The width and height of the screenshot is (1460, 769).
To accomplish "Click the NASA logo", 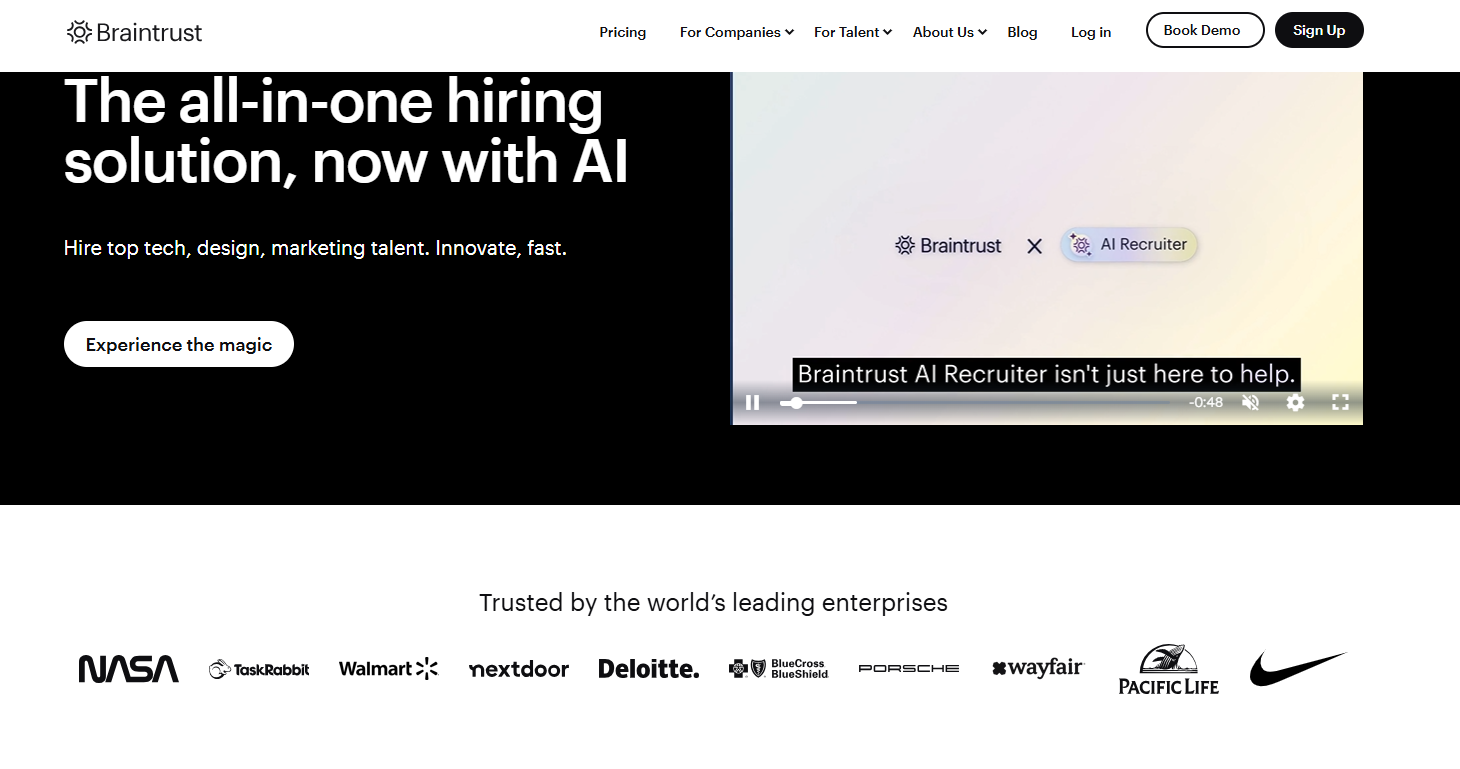I will 129,669.
